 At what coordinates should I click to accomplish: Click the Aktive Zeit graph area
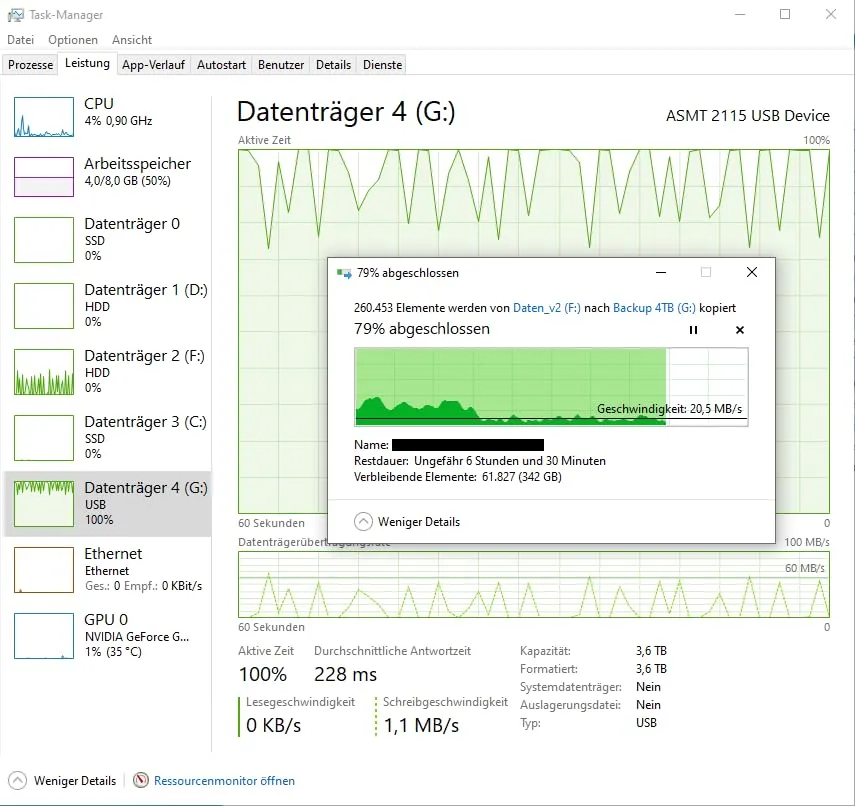(534, 331)
